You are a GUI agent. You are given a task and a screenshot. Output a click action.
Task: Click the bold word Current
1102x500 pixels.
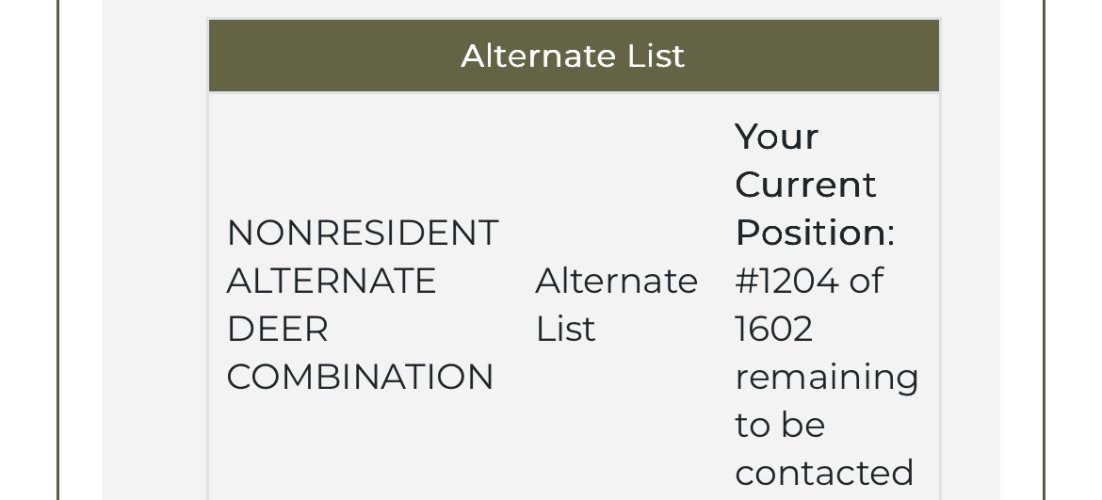806,184
